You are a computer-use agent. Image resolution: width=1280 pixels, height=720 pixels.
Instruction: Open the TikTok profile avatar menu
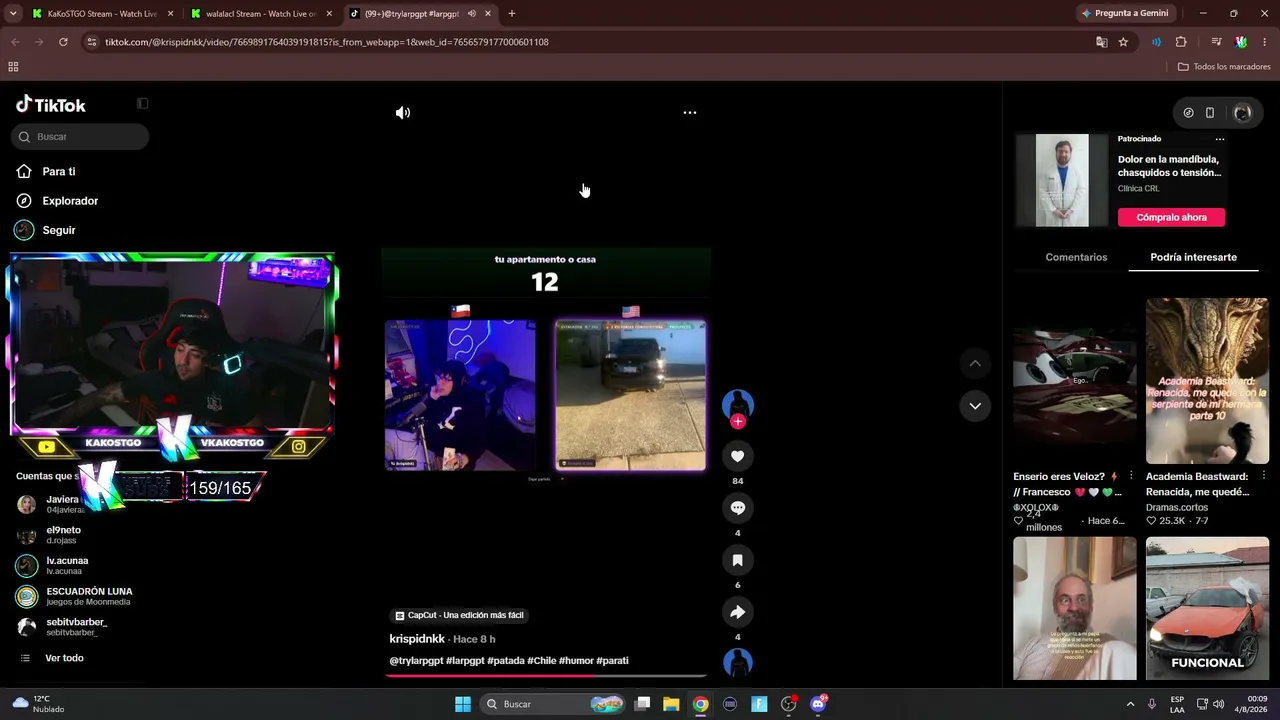[1242, 113]
